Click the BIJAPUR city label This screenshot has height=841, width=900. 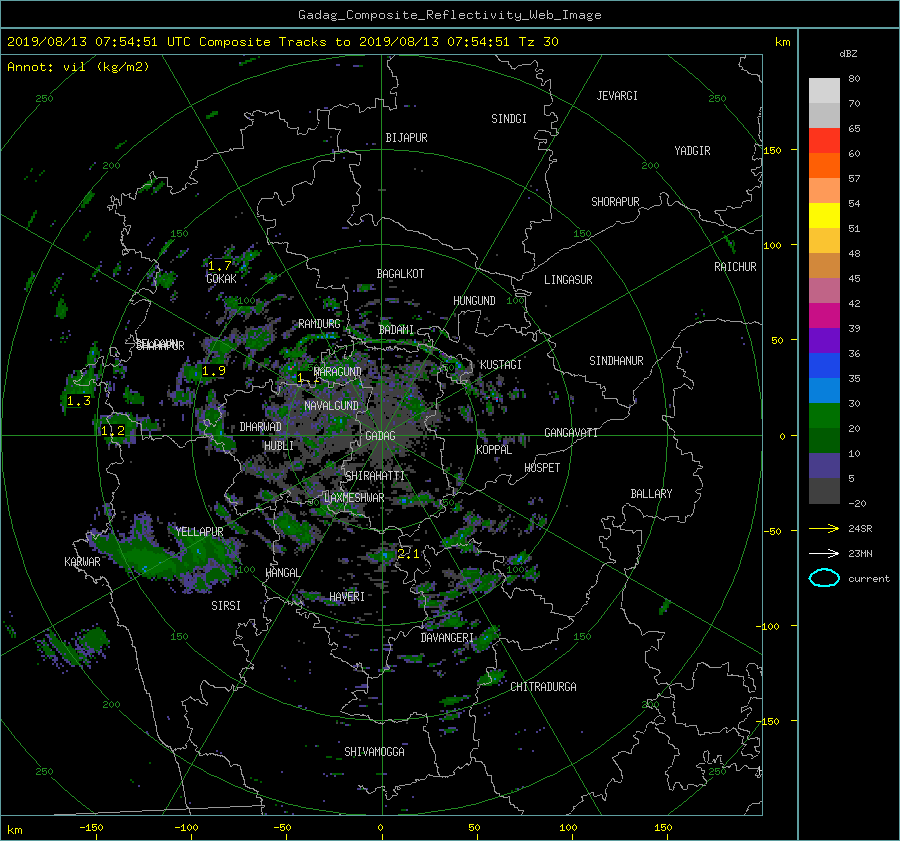pyautogui.click(x=406, y=138)
